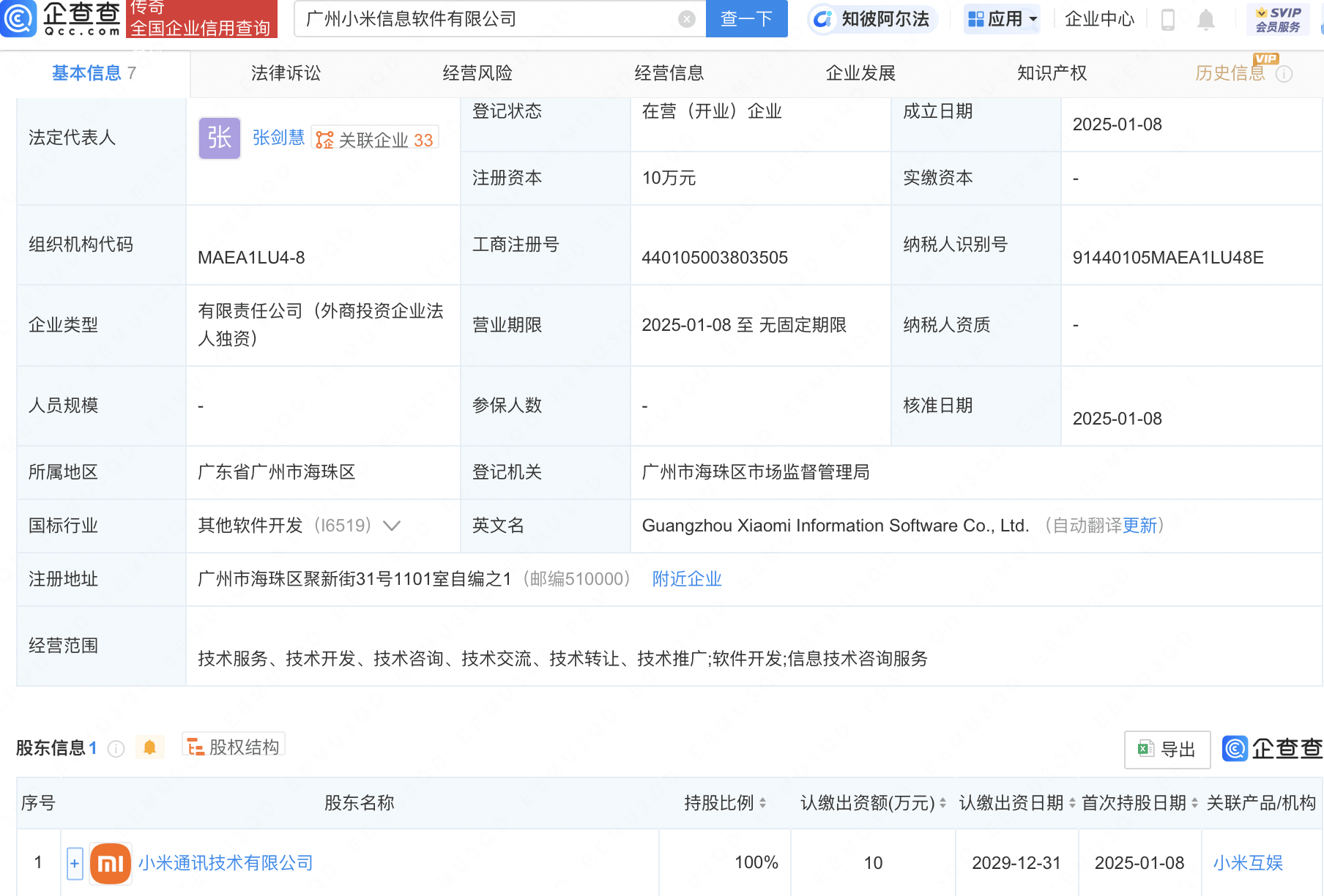
Task: Expand the 国标行业 chevron
Action: tap(392, 526)
